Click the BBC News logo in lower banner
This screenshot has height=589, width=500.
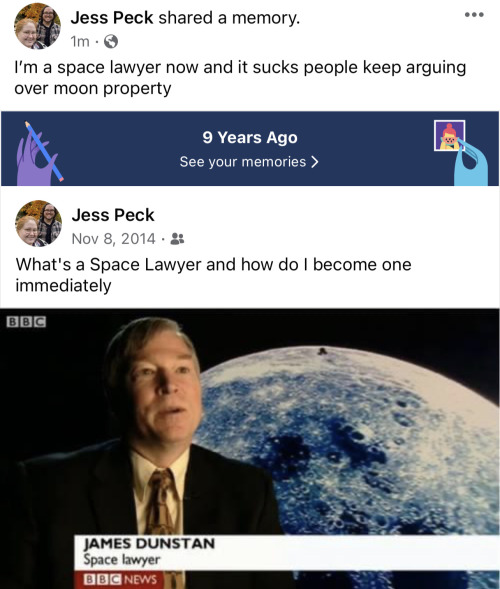click(120, 579)
